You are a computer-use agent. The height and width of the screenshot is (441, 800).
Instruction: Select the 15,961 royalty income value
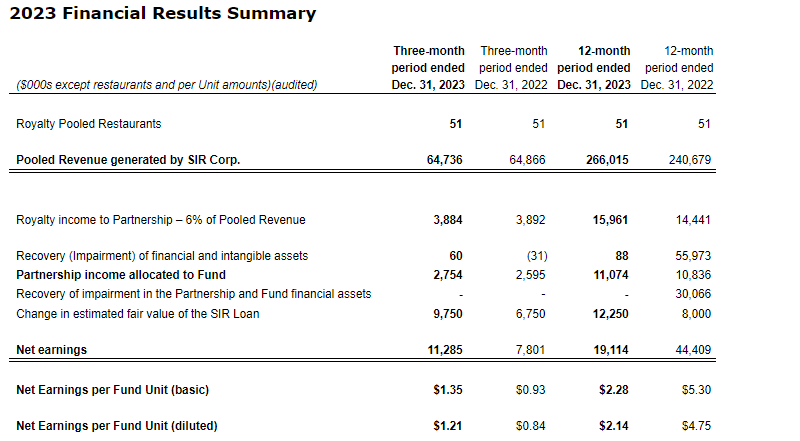(611, 220)
